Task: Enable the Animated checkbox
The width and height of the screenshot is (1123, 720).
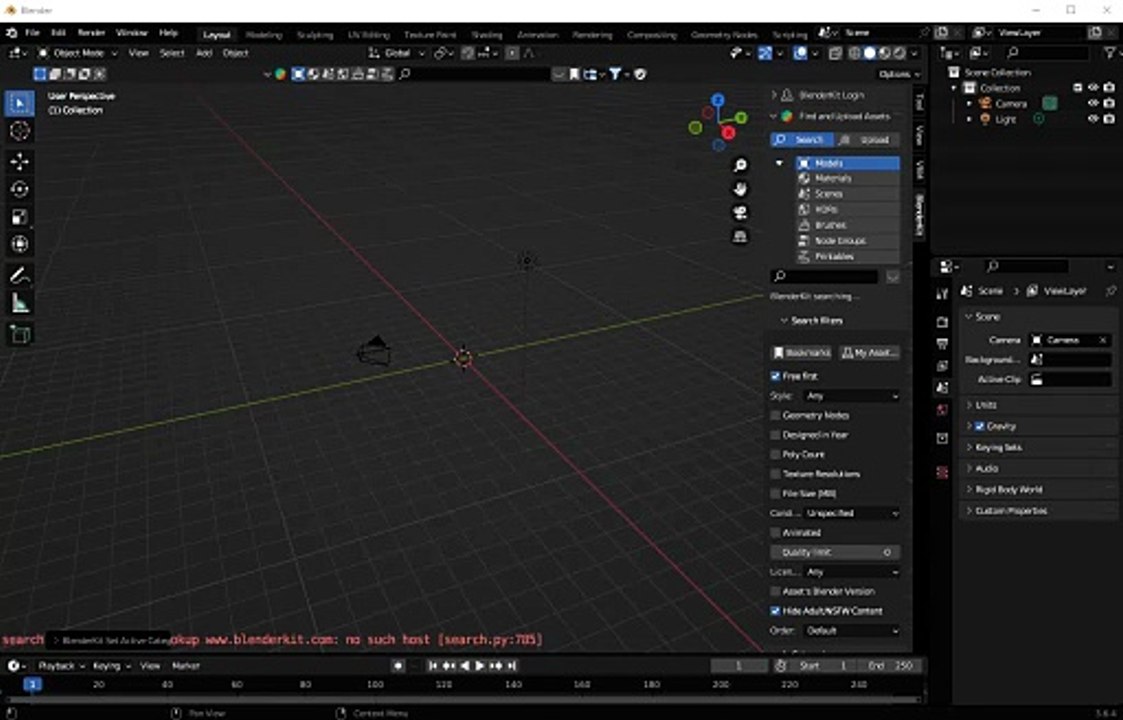Action: pyautogui.click(x=775, y=533)
